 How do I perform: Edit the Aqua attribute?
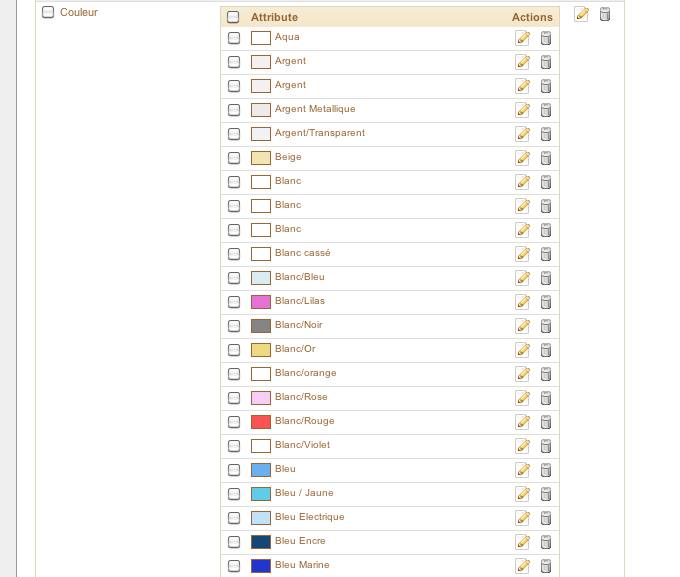pyautogui.click(x=523, y=38)
